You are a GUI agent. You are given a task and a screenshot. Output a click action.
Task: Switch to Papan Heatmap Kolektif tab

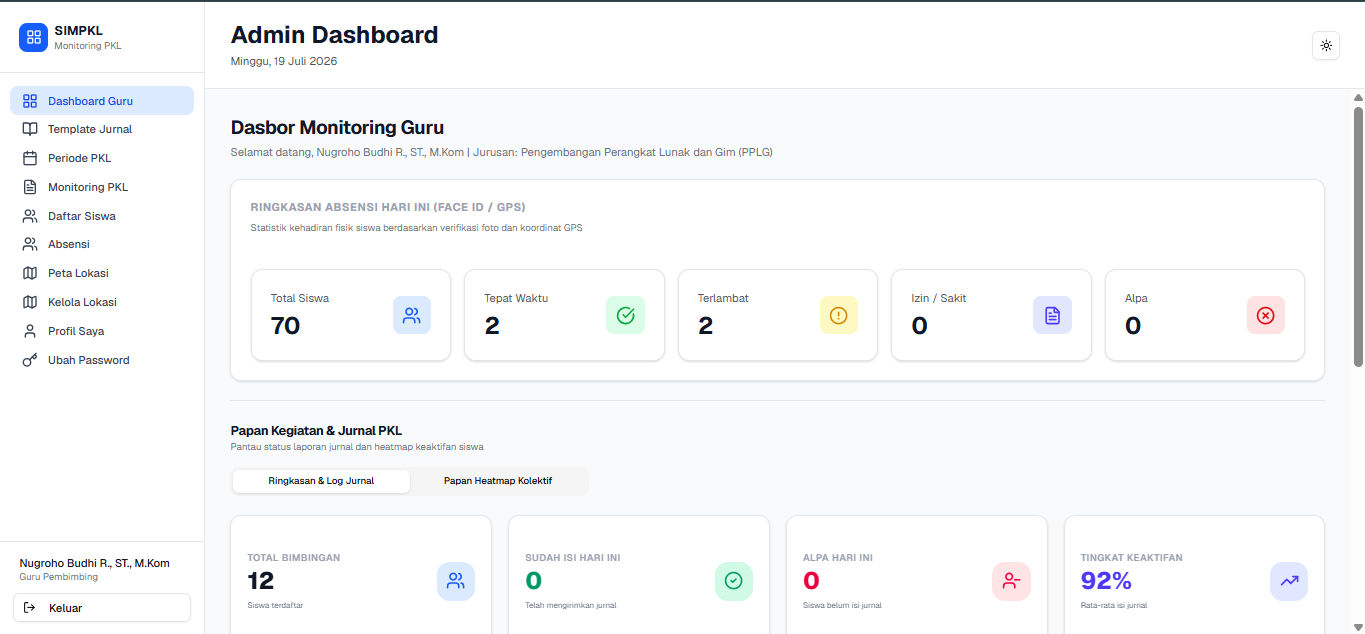[498, 481]
